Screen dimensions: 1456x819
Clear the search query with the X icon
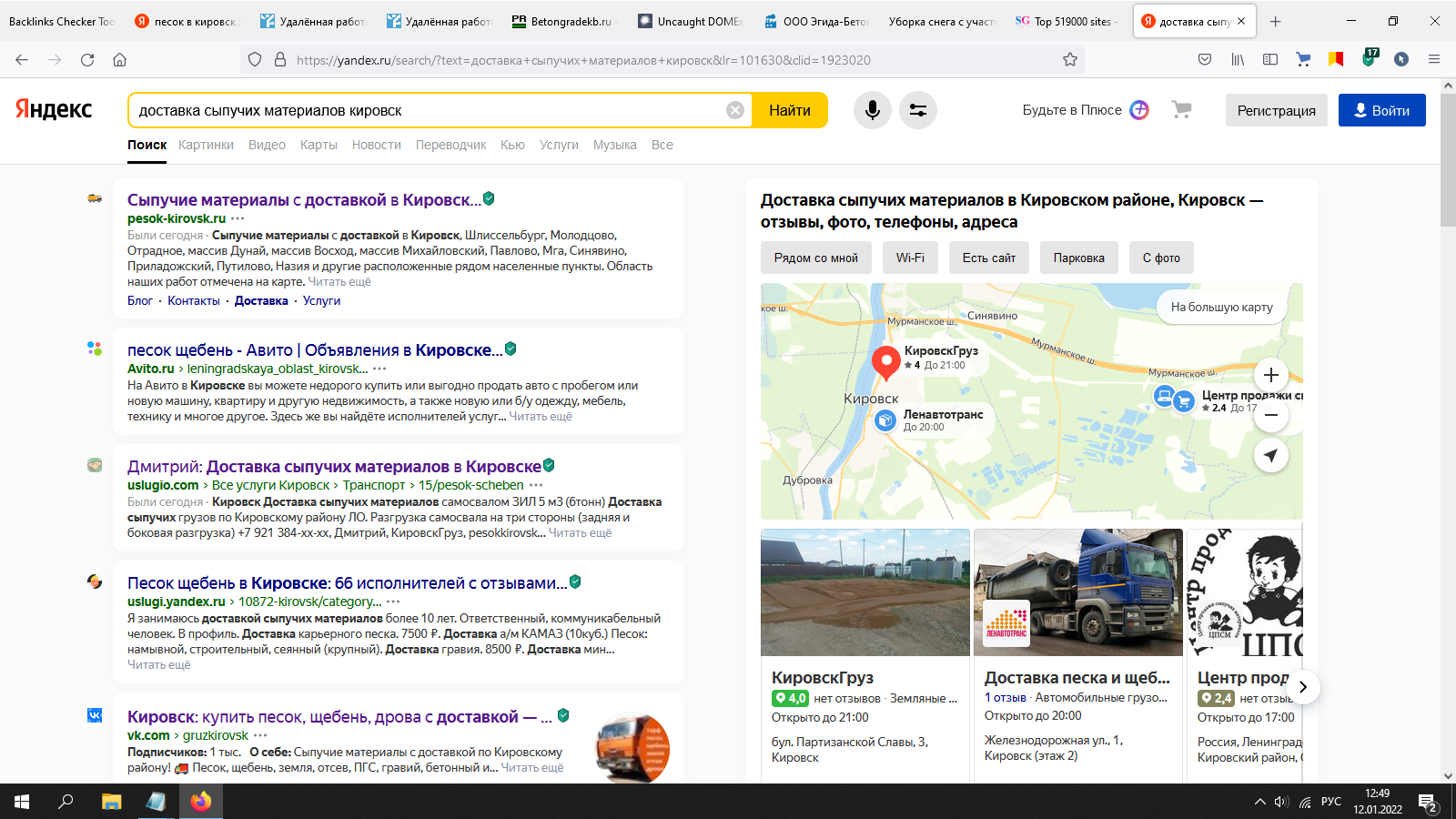pyautogui.click(x=734, y=109)
